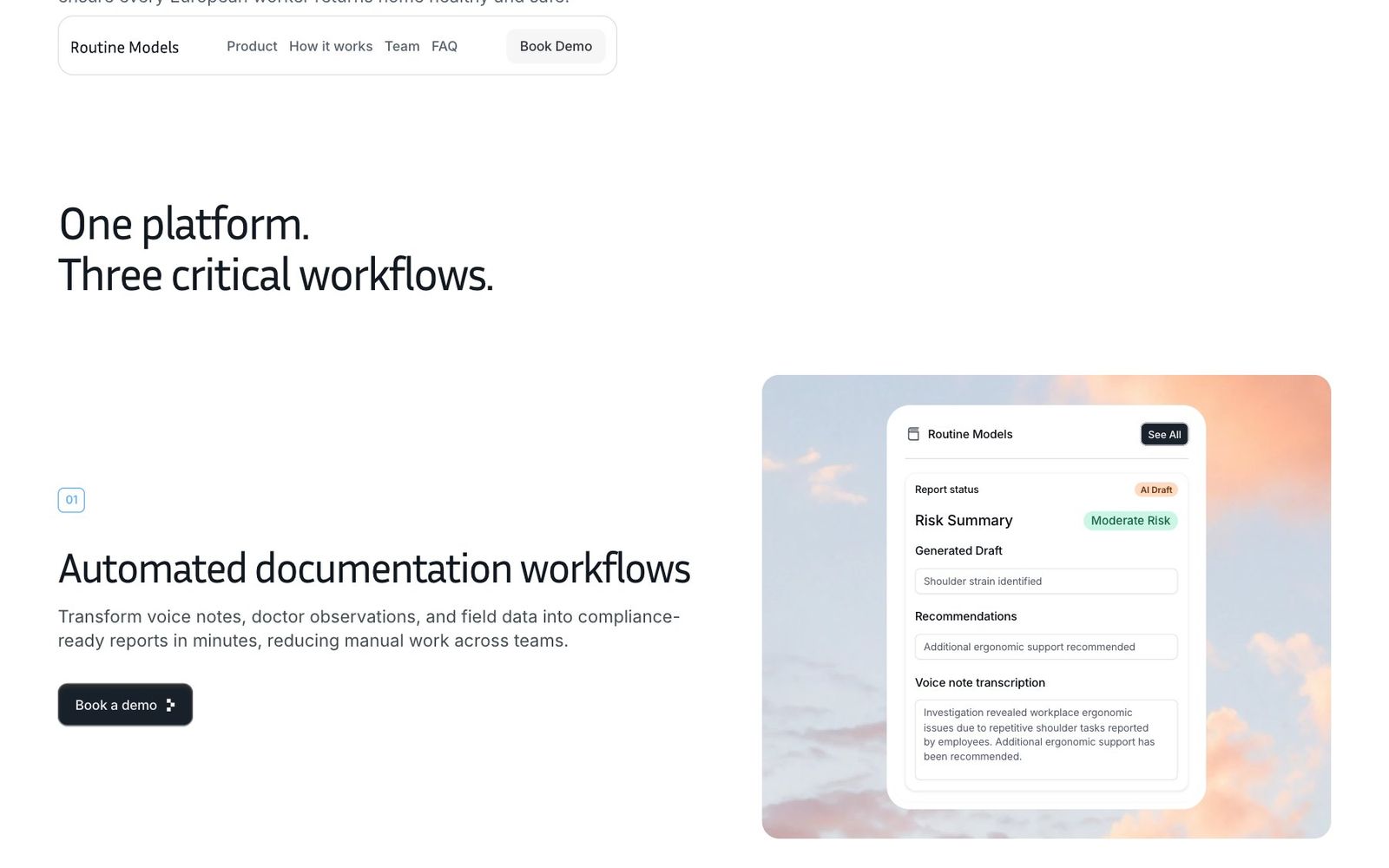Click the AI Draft status badge
This screenshot has height=868, width=1389.
(1155, 490)
